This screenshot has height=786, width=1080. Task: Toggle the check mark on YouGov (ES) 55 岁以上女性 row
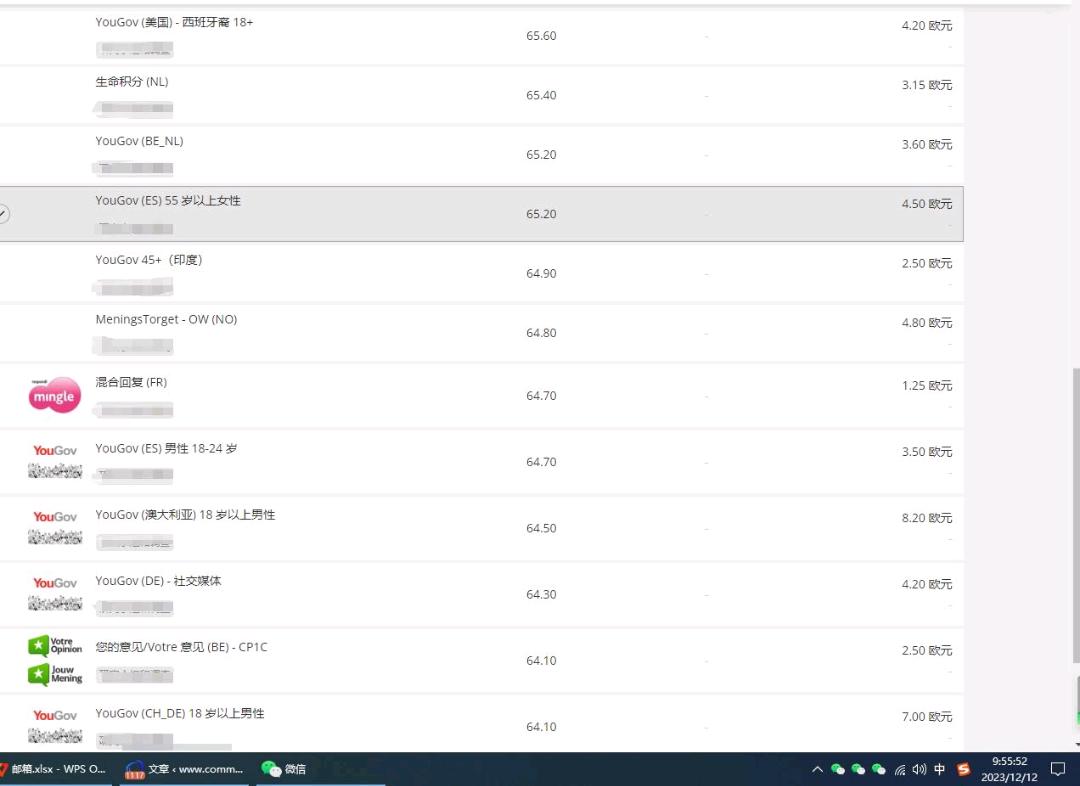point(3,214)
